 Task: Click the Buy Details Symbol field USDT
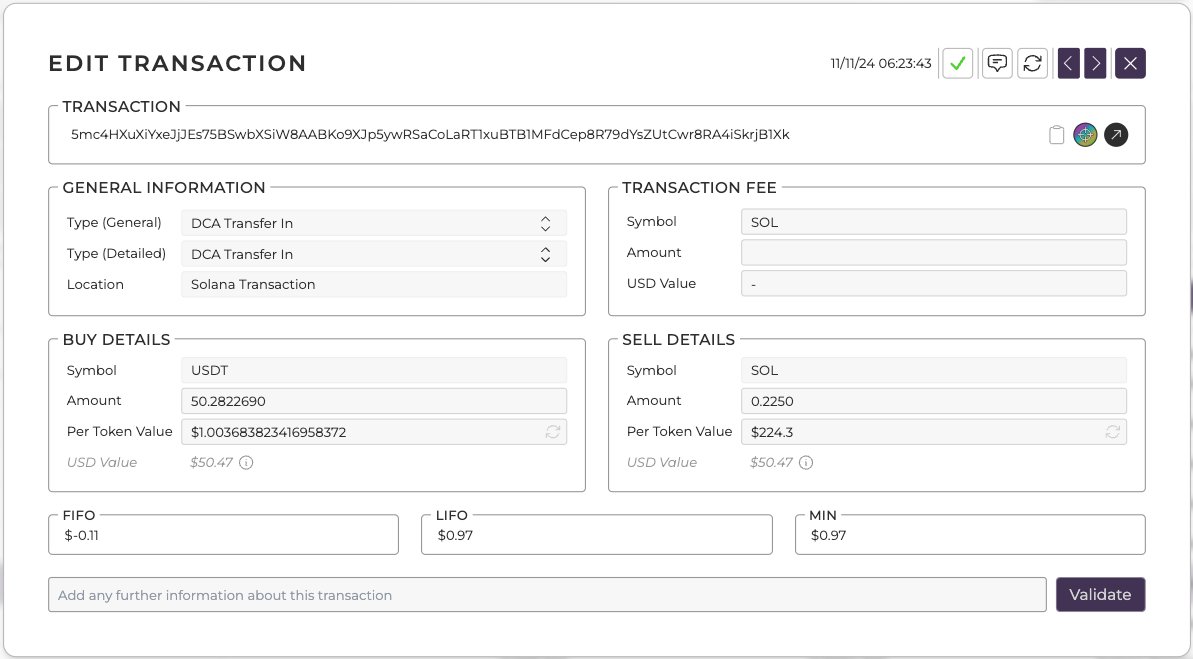click(374, 370)
